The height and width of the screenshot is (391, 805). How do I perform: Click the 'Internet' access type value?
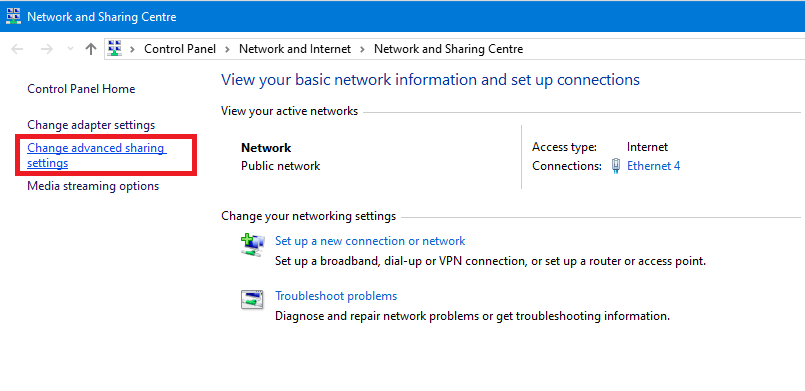coord(647,147)
